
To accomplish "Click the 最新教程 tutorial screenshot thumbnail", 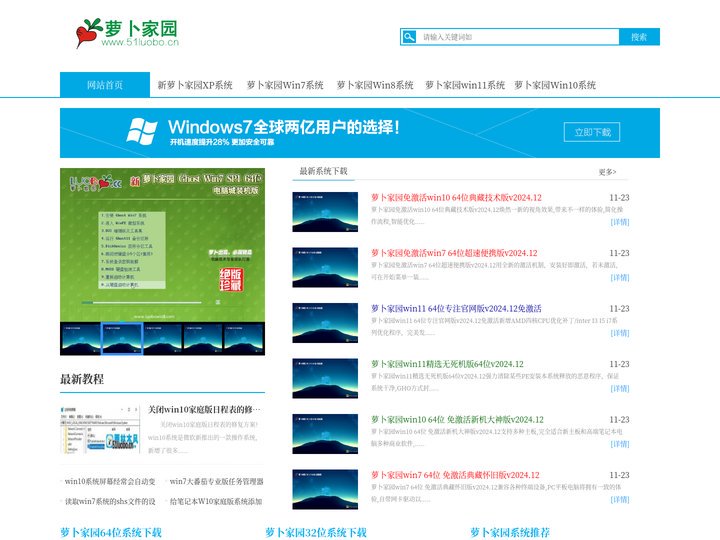I will pos(100,429).
